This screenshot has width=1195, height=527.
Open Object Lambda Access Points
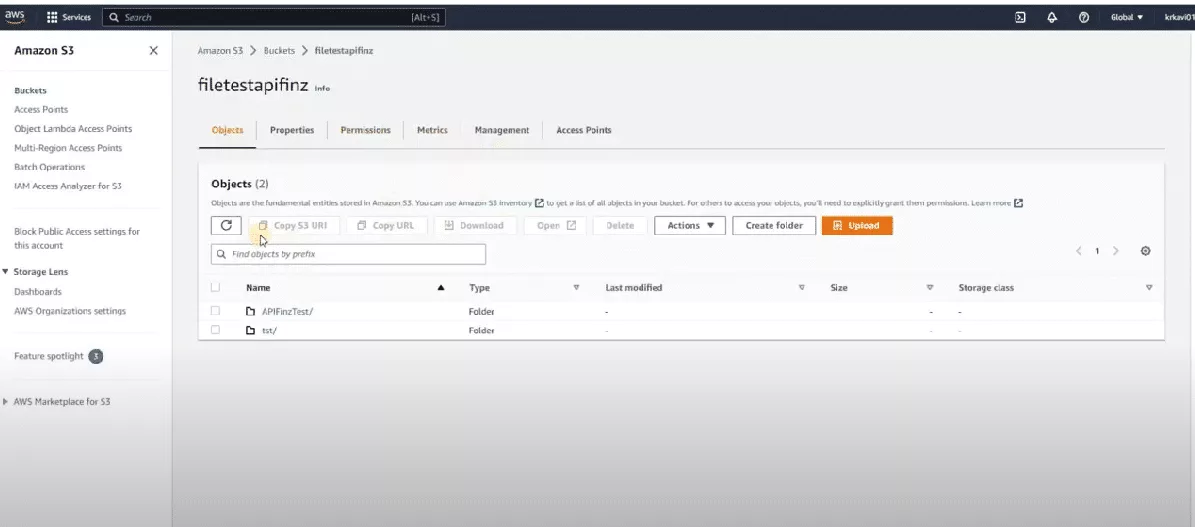(73, 129)
